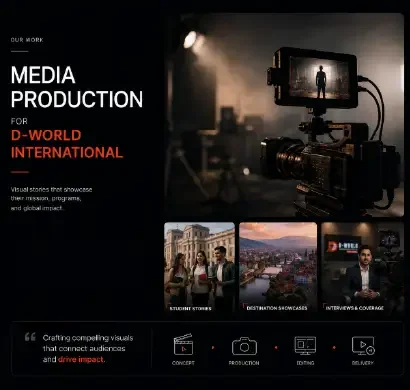Click the 'Visual stories that showcase' paragraph
This screenshot has width=410, height=390.
[x=51, y=199]
